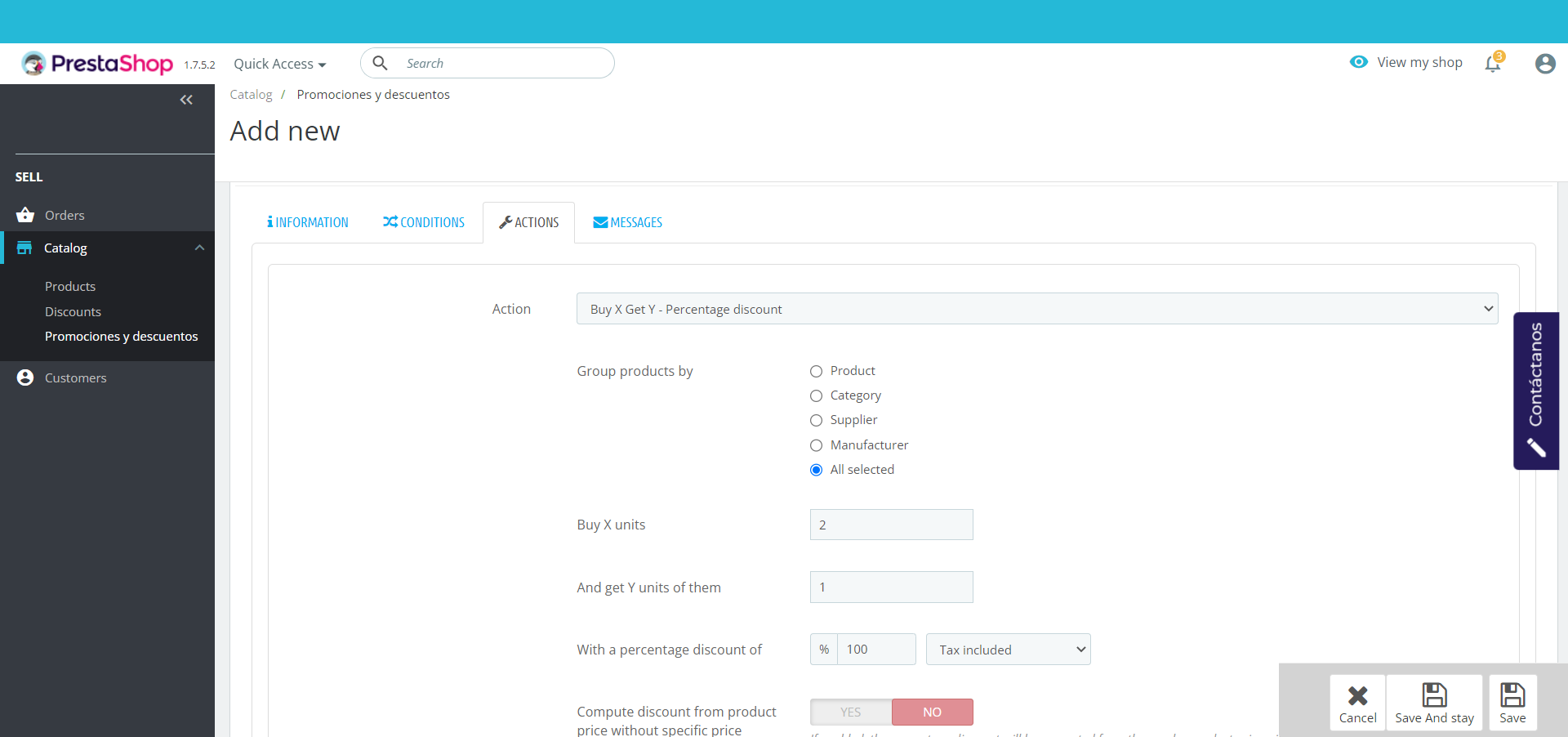This screenshot has height=737, width=1568.
Task: Select Manufacturer grouping option
Action: [x=816, y=445]
